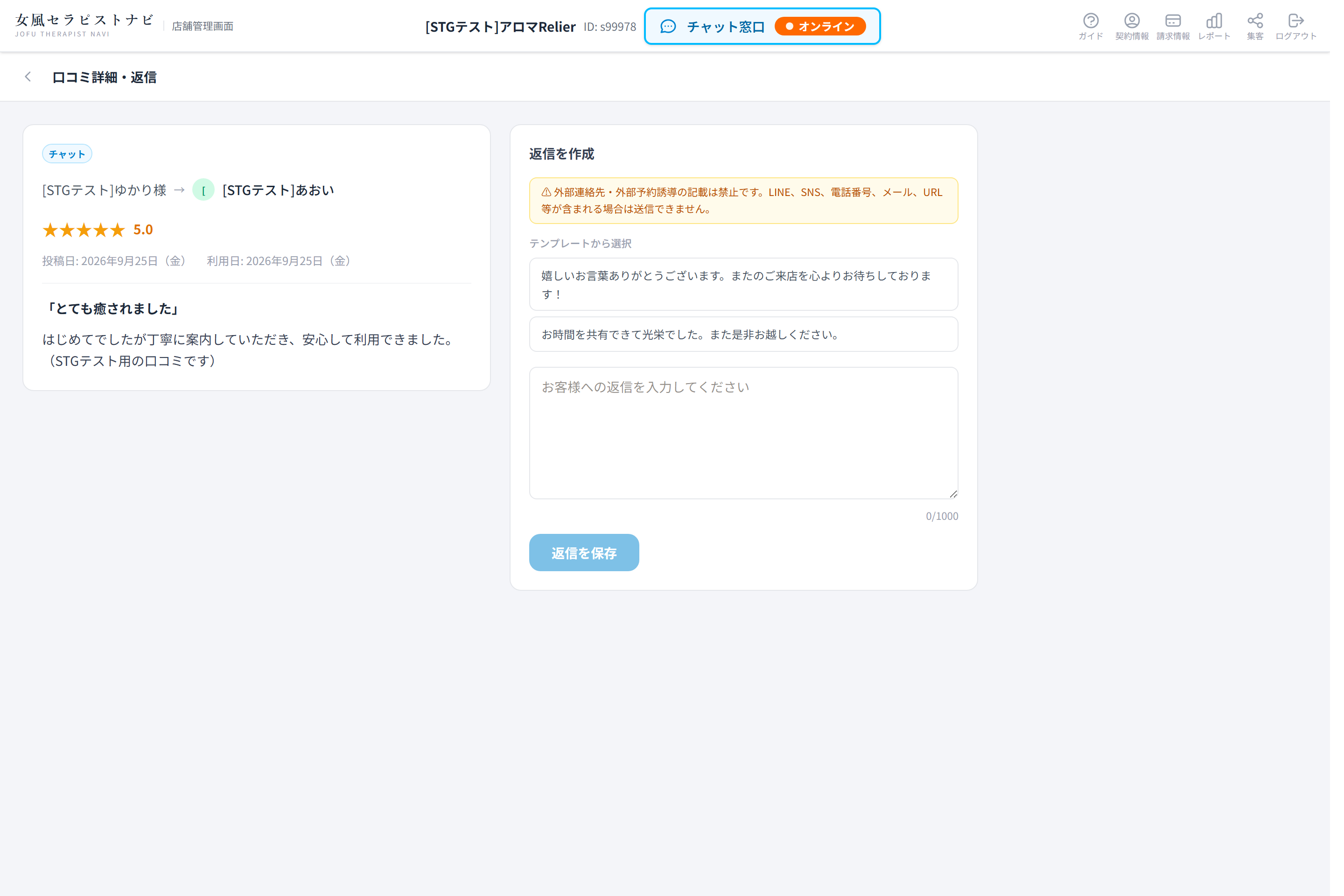This screenshot has width=1344, height=896.
Task: Click the チャット tag badge
Action: pyautogui.click(x=67, y=155)
